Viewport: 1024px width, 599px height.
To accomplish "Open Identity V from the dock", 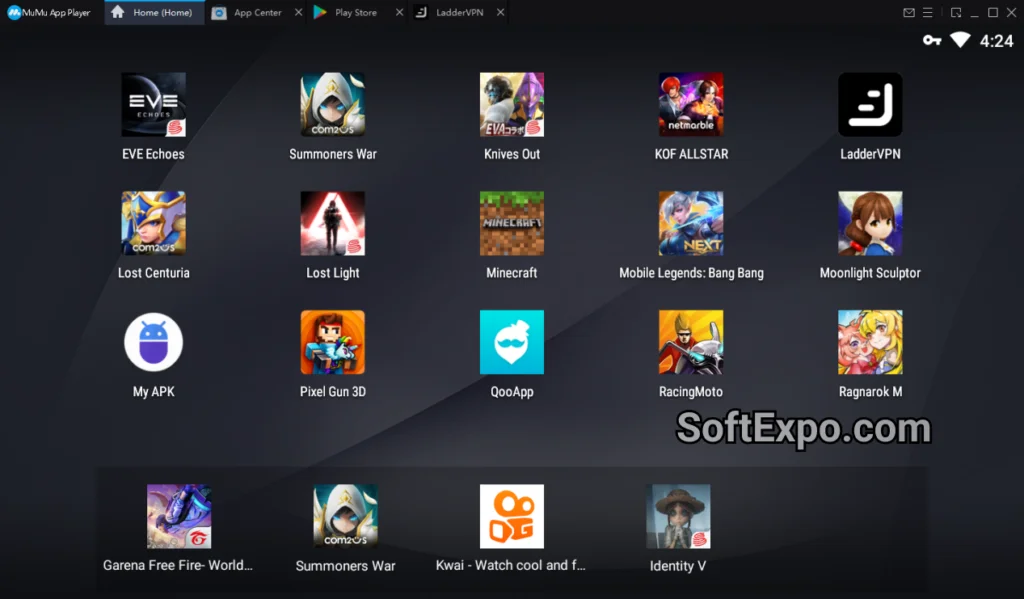I will click(678, 516).
